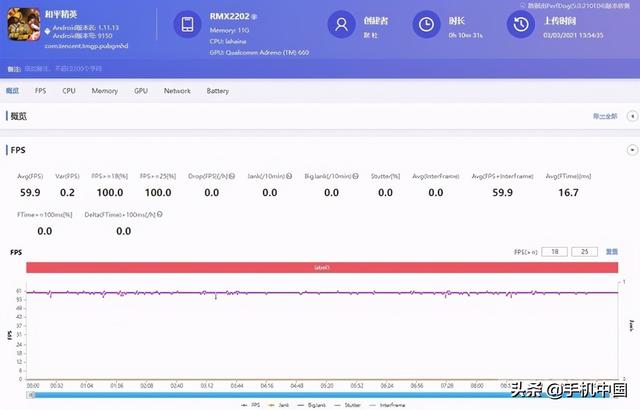Click the GPU Qualcomm Adreno 660 text
Viewport: 640px width, 410px height.
(x=259, y=53)
